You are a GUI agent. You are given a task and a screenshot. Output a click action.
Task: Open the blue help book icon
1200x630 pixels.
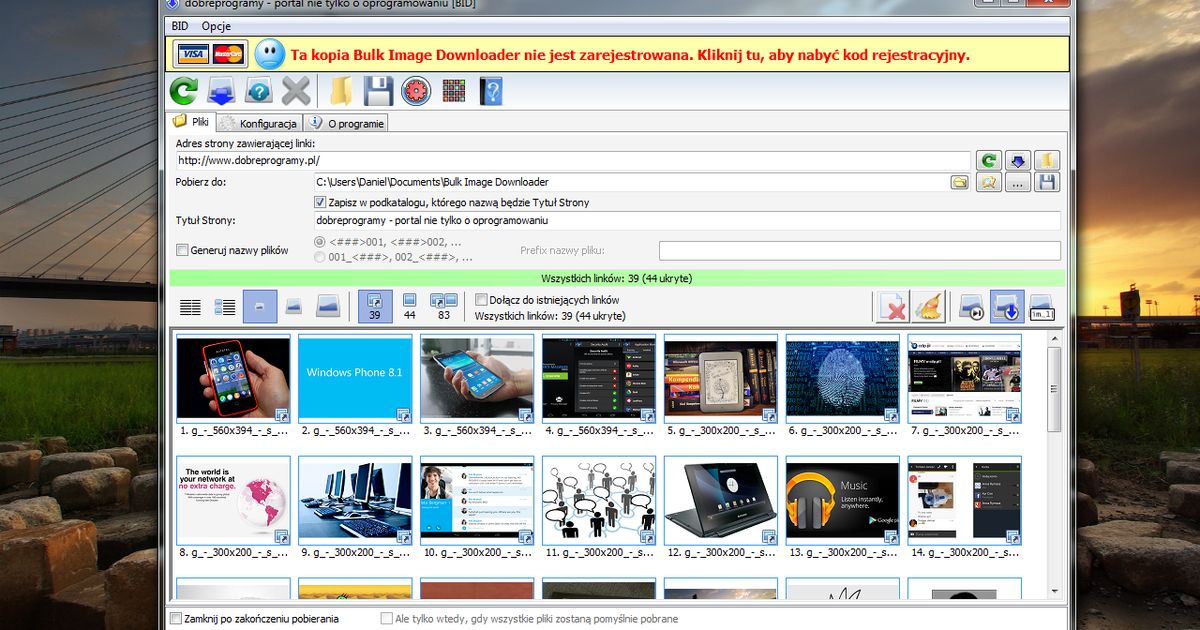[x=490, y=92]
